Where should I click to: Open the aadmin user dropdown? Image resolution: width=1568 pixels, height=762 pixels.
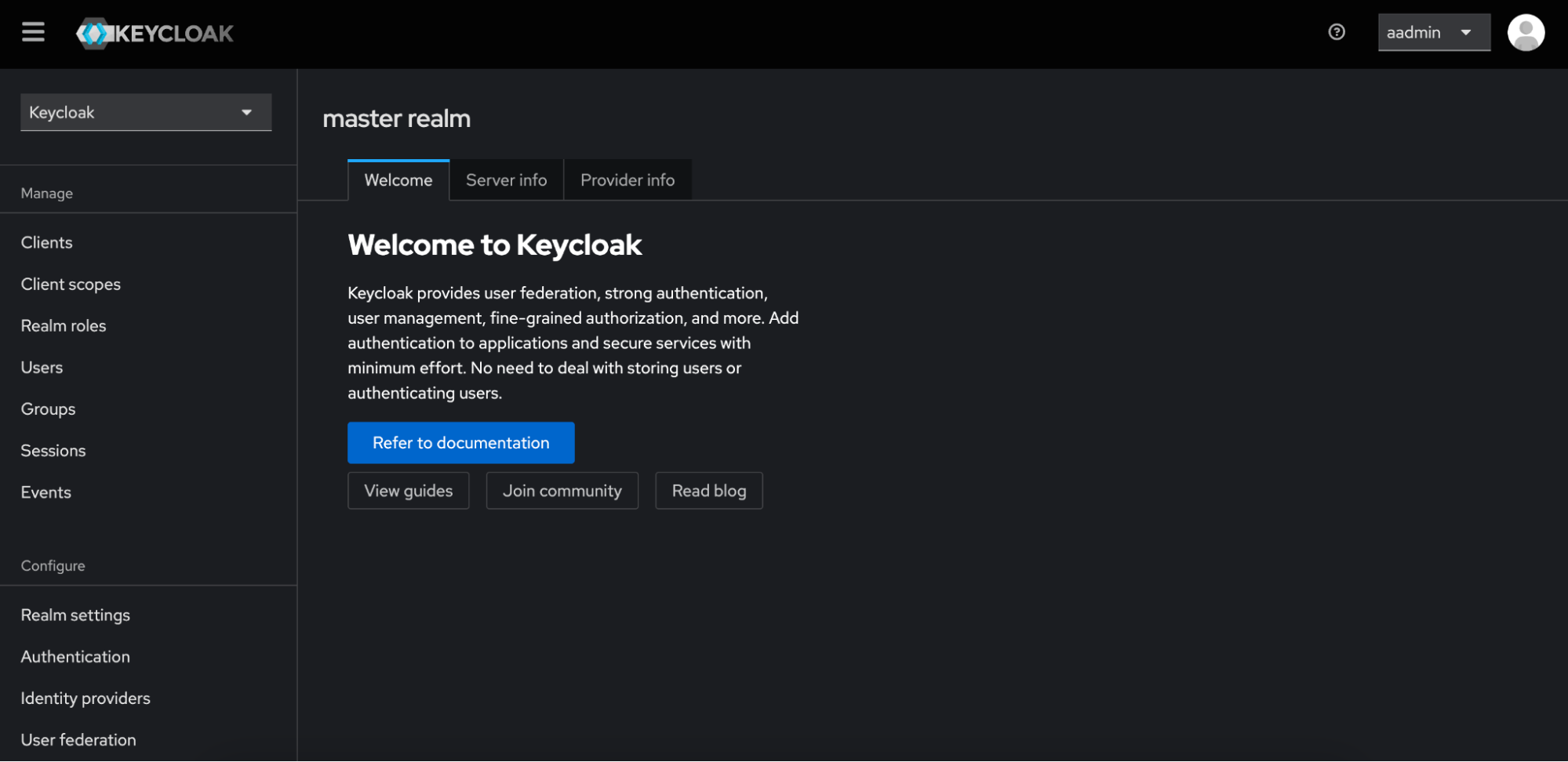pyautogui.click(x=1434, y=33)
